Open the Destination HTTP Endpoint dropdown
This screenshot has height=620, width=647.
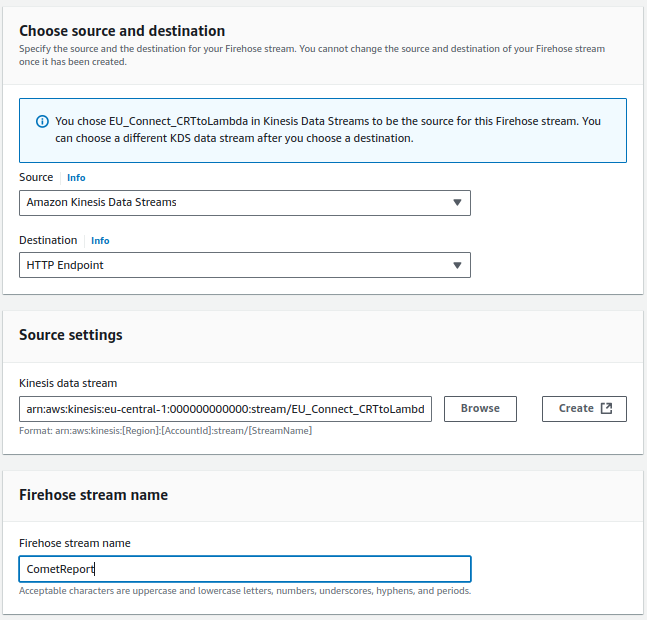[x=245, y=265]
